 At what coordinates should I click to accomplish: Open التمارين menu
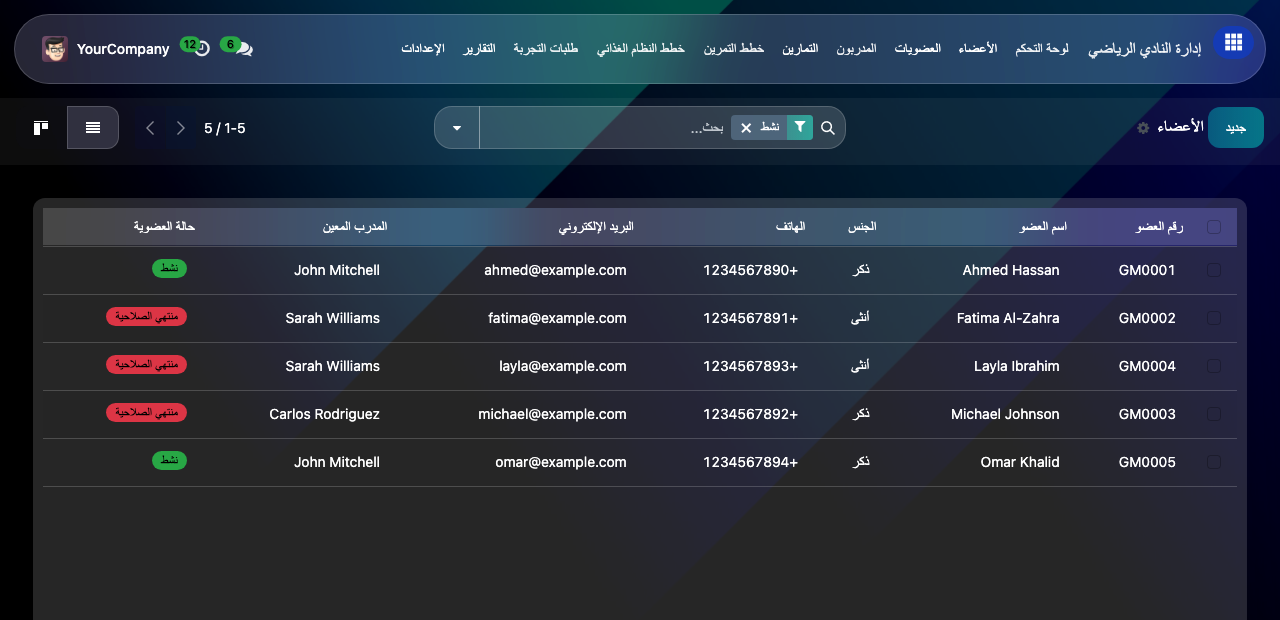pyautogui.click(x=800, y=48)
